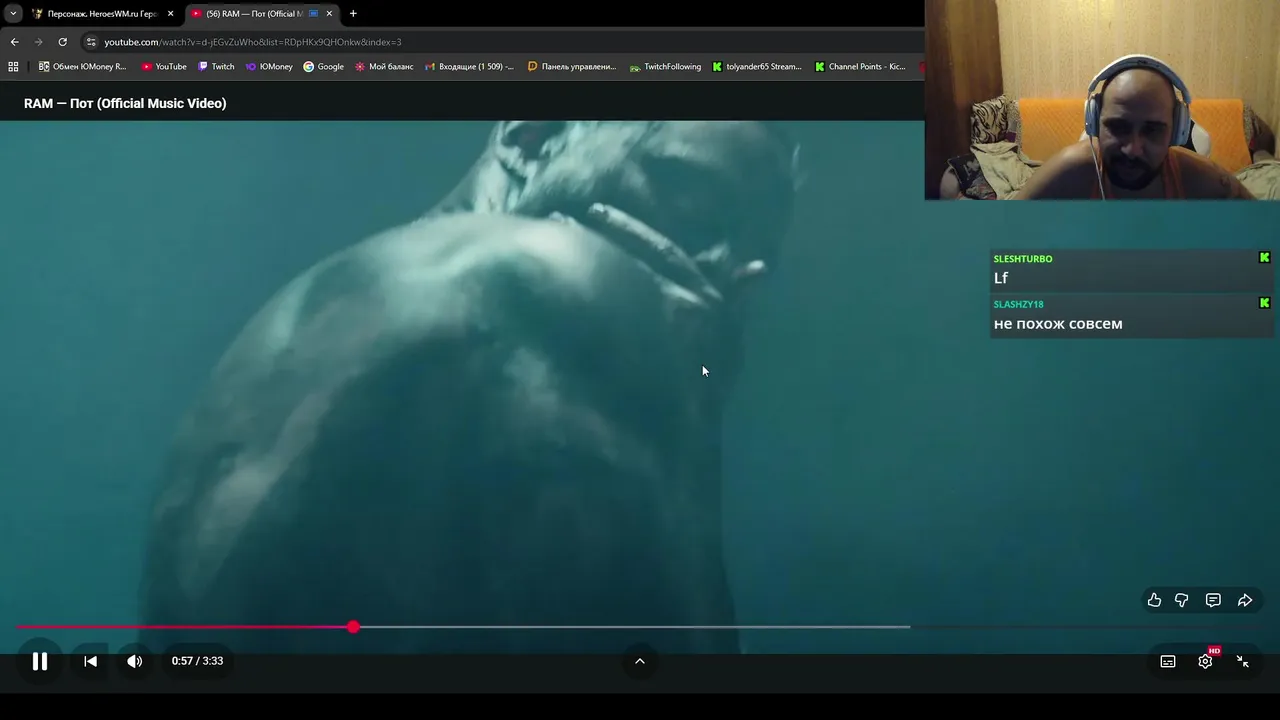Image resolution: width=1280 pixels, height=720 pixels.
Task: Open Панель управления bookmark
Action: point(572,67)
